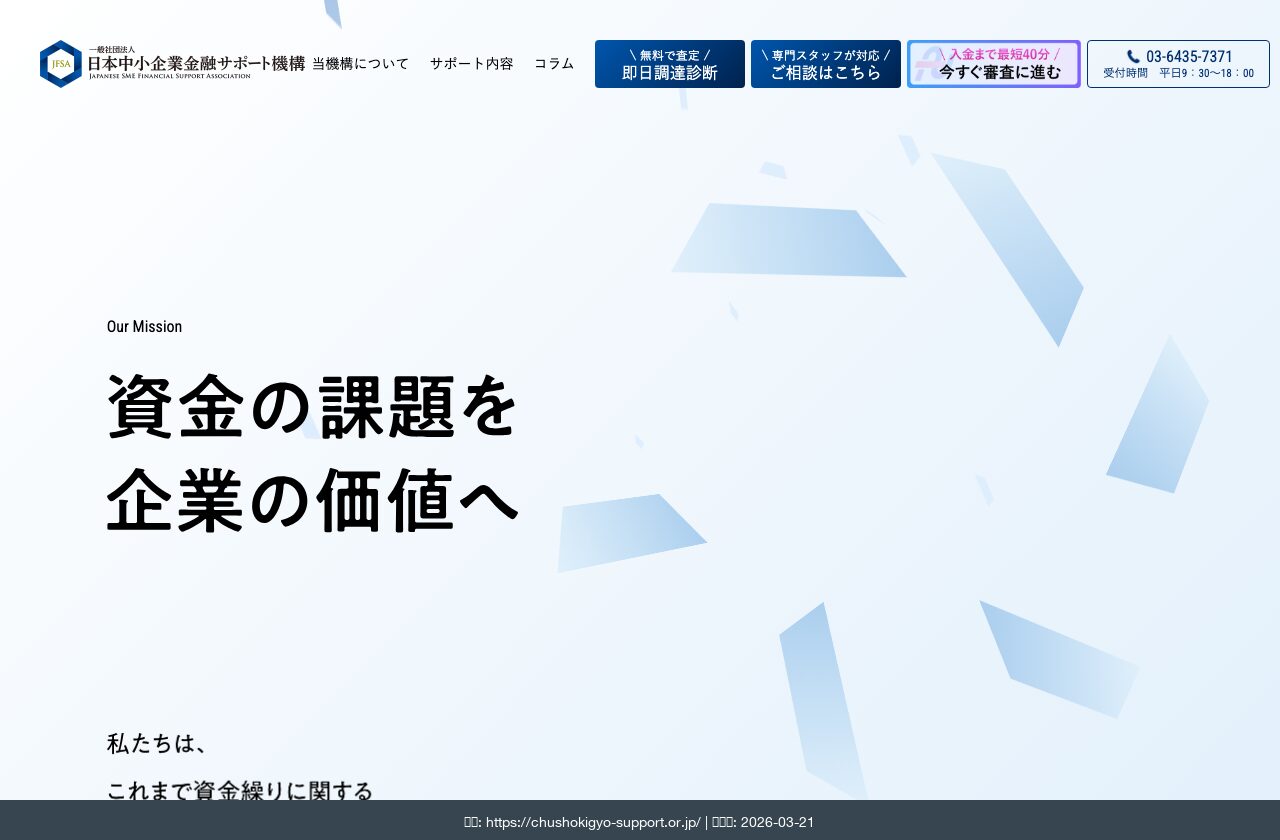Click the 受付時間 business hours text
1280x840 pixels.
[x=1124, y=72]
